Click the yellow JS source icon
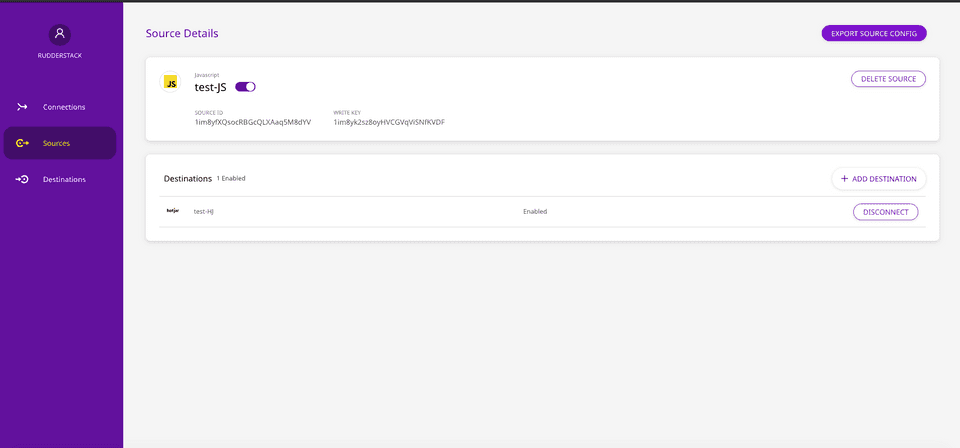 pyautogui.click(x=171, y=83)
